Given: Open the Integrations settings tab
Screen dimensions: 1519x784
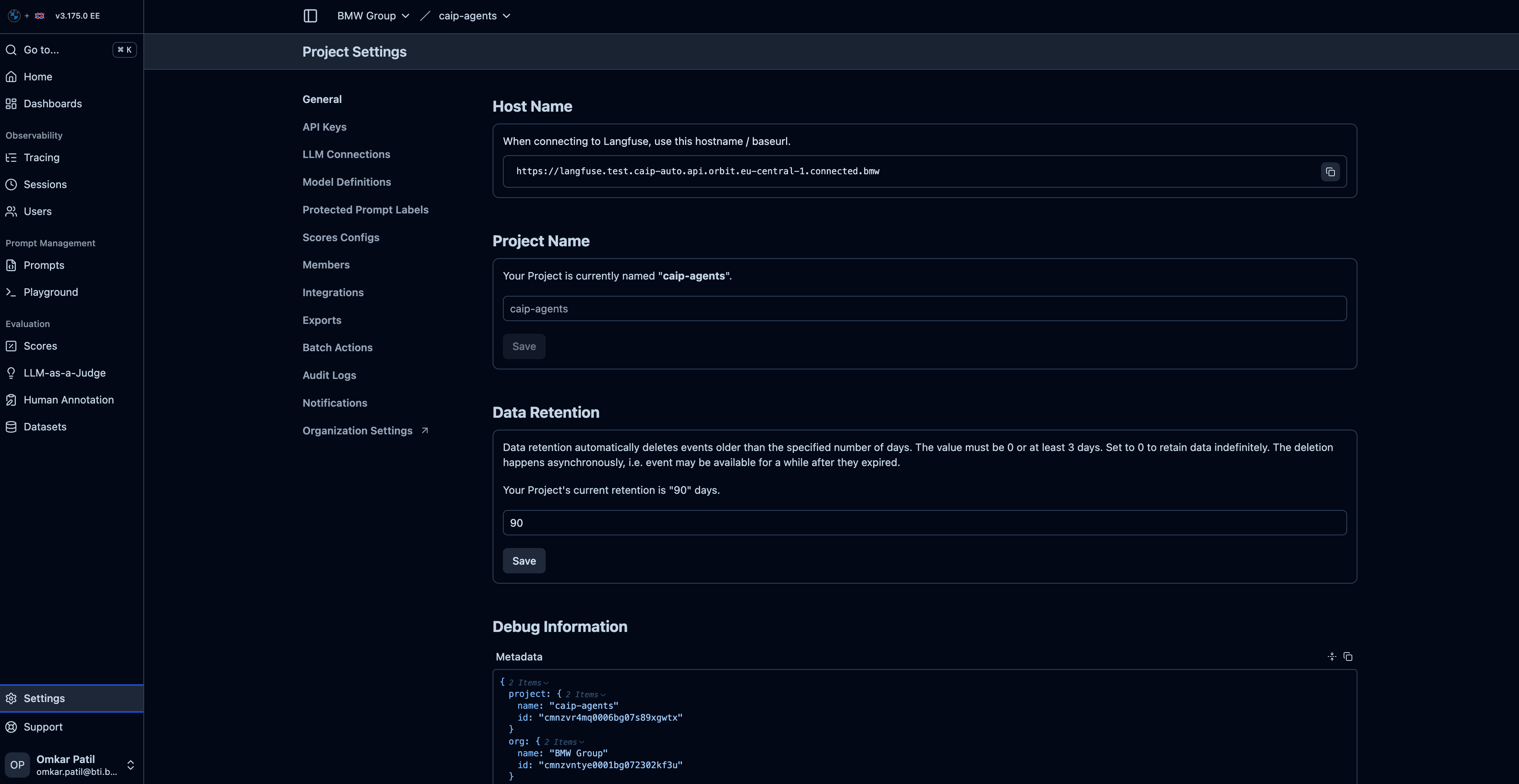Looking at the screenshot, I should (x=333, y=292).
